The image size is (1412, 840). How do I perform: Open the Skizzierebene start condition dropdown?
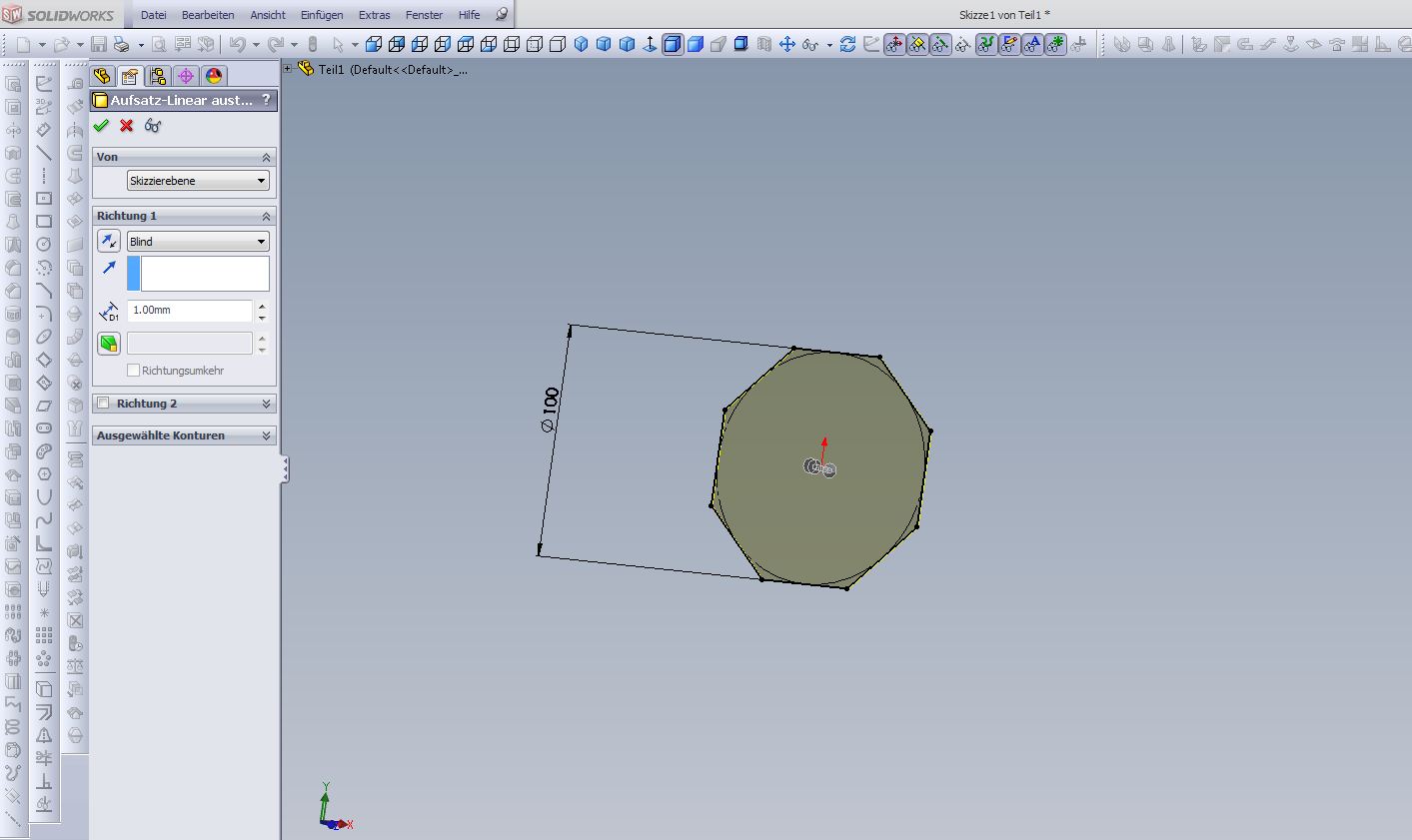(198, 181)
